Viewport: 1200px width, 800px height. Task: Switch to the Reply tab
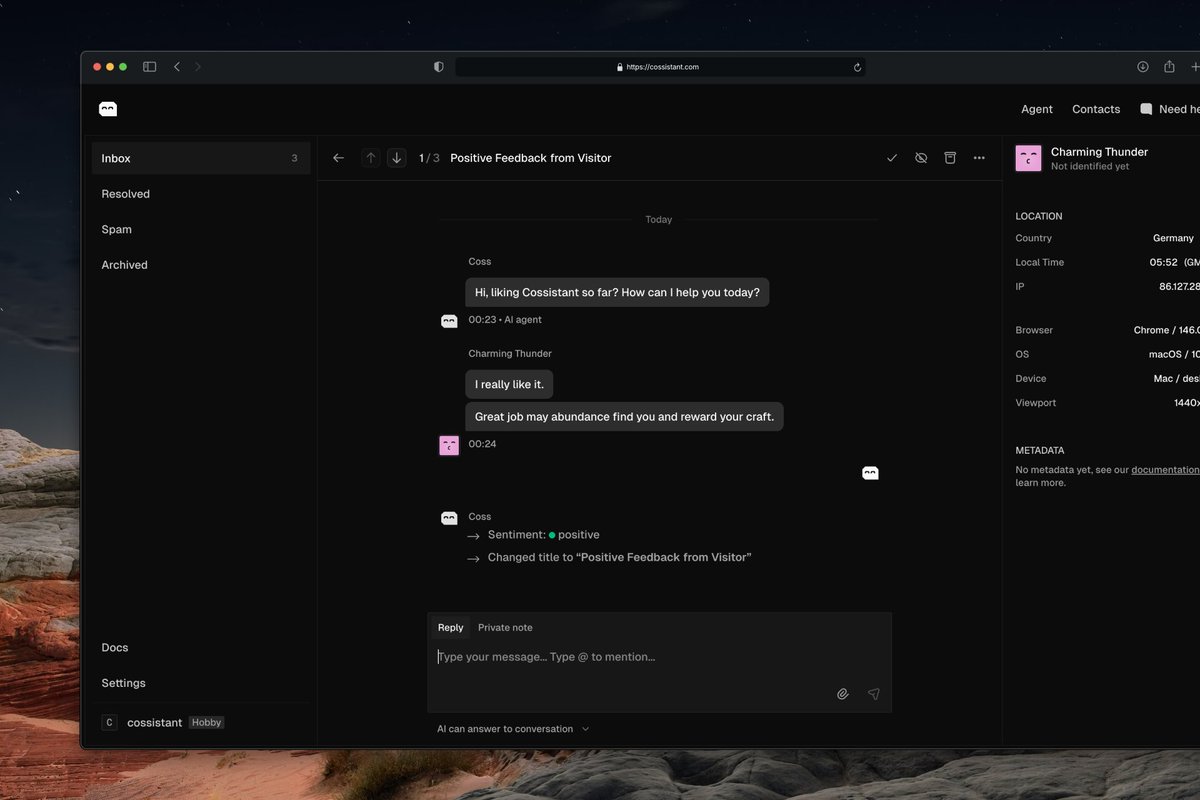point(451,628)
